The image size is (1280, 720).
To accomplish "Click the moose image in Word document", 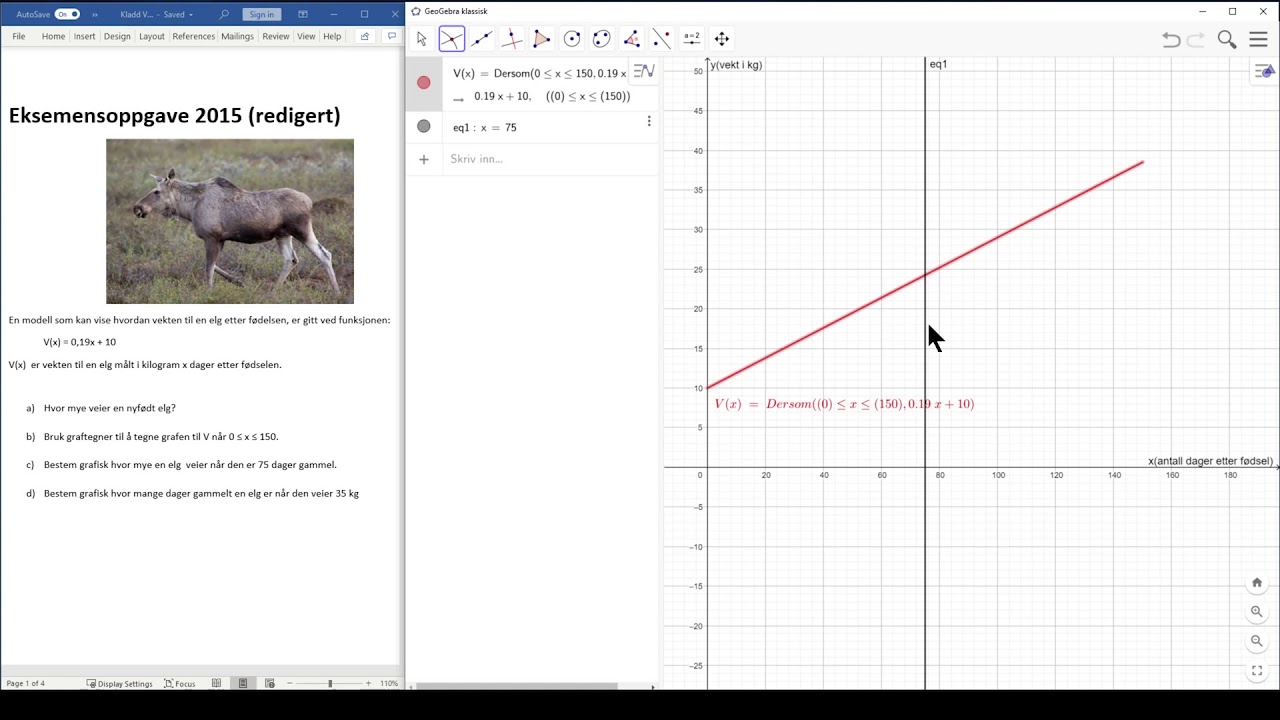I will pyautogui.click(x=230, y=221).
